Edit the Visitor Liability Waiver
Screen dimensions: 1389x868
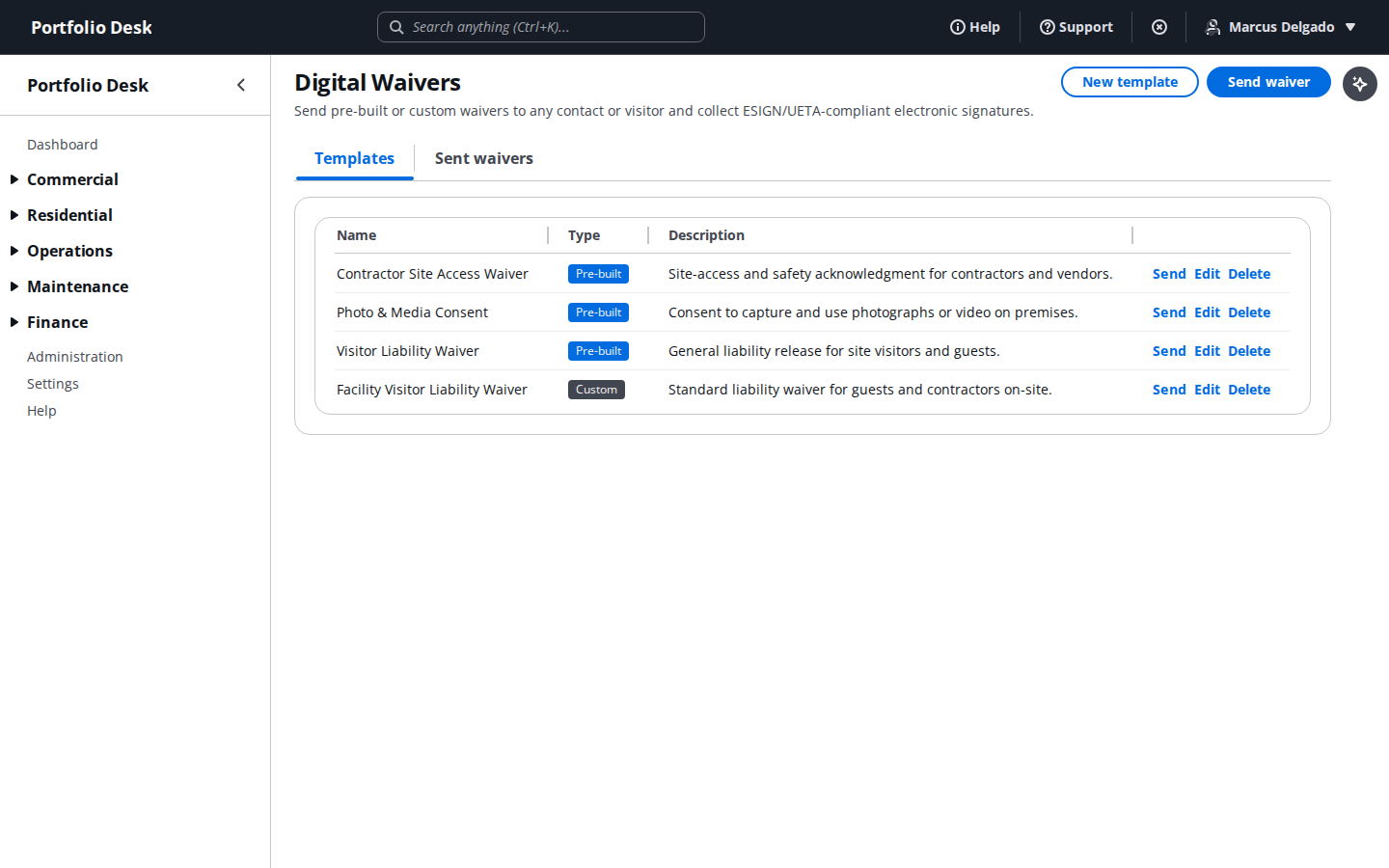1207,351
